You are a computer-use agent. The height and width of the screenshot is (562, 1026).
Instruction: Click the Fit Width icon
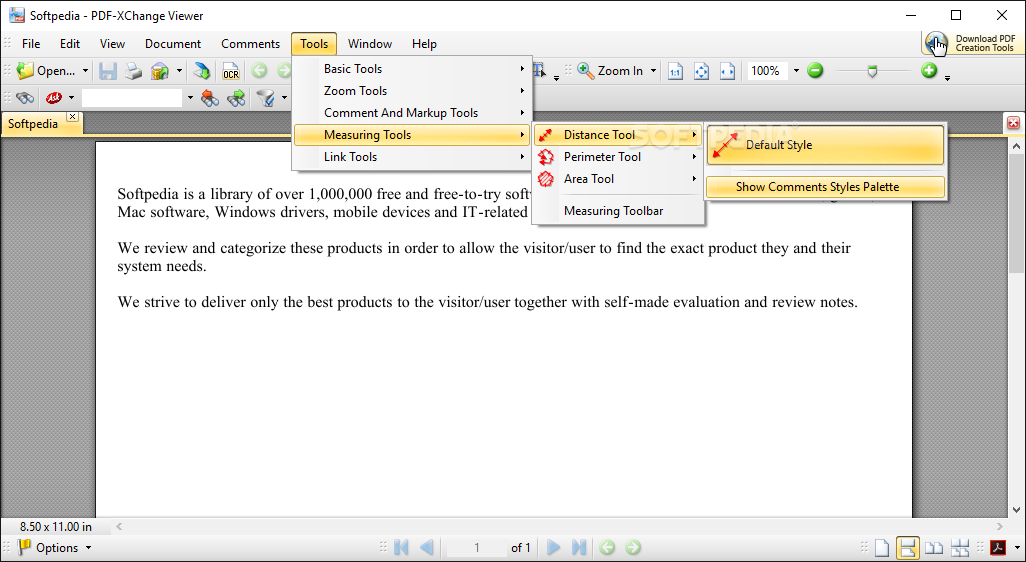tap(728, 71)
